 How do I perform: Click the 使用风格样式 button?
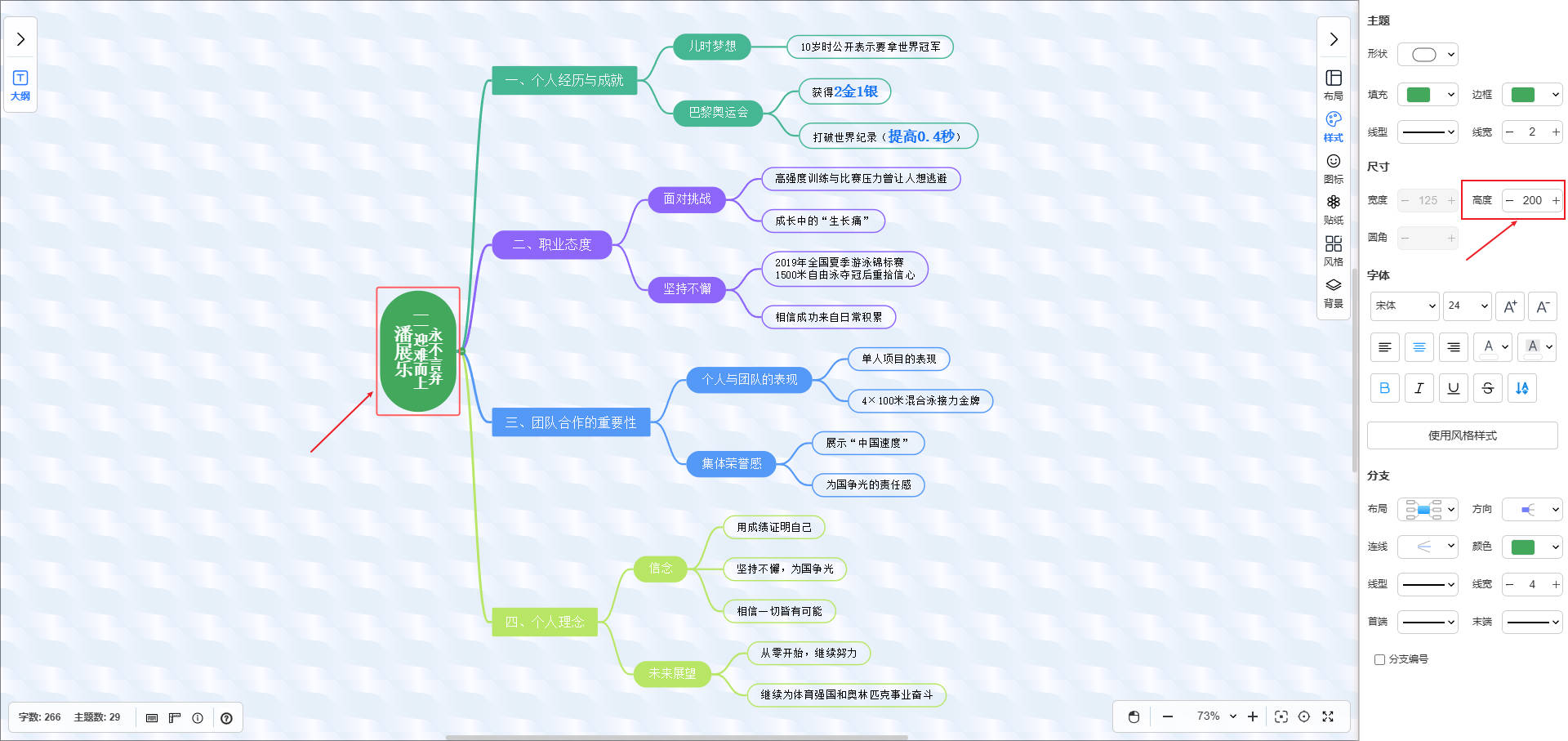(1462, 435)
